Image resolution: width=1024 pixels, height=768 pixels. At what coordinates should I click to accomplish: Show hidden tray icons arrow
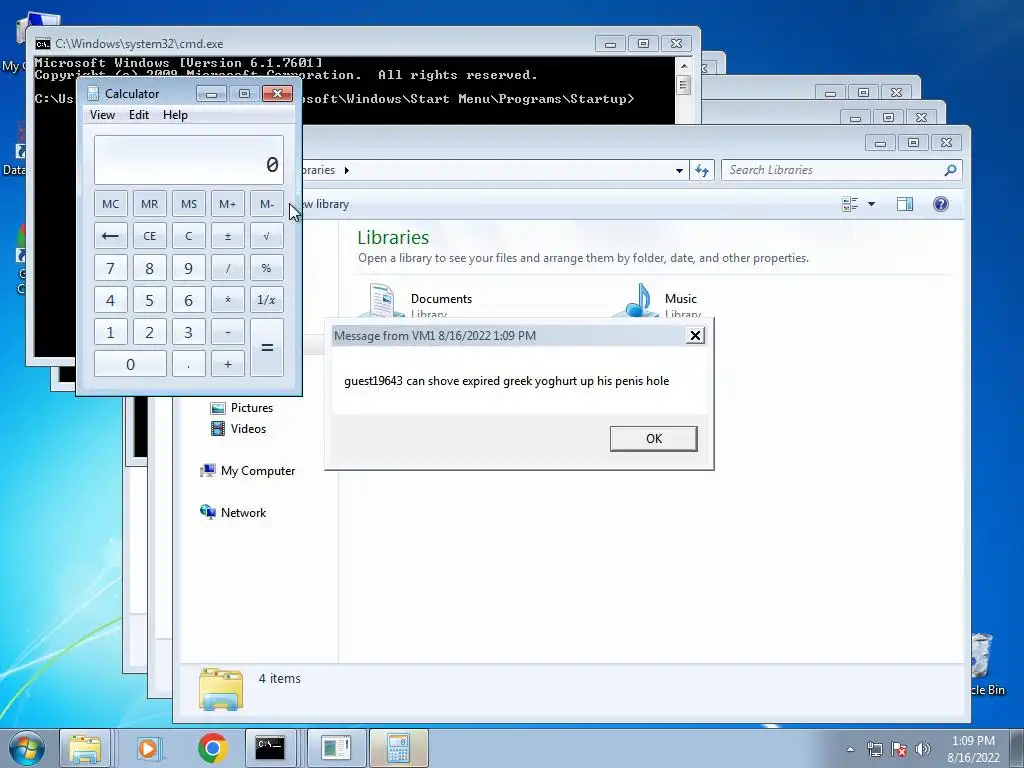point(850,749)
